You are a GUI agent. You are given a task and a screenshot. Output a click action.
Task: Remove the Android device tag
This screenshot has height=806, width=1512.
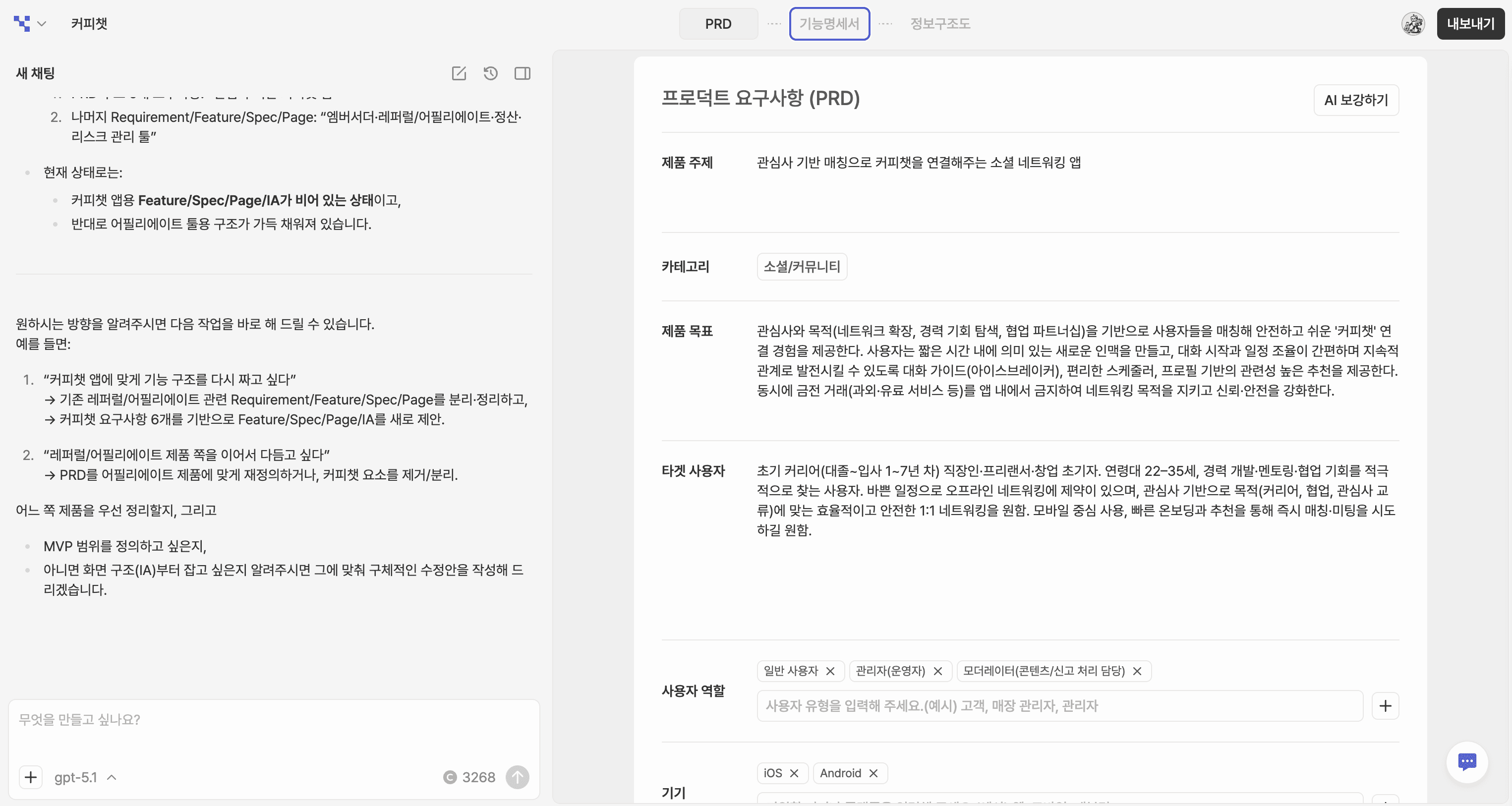(873, 773)
